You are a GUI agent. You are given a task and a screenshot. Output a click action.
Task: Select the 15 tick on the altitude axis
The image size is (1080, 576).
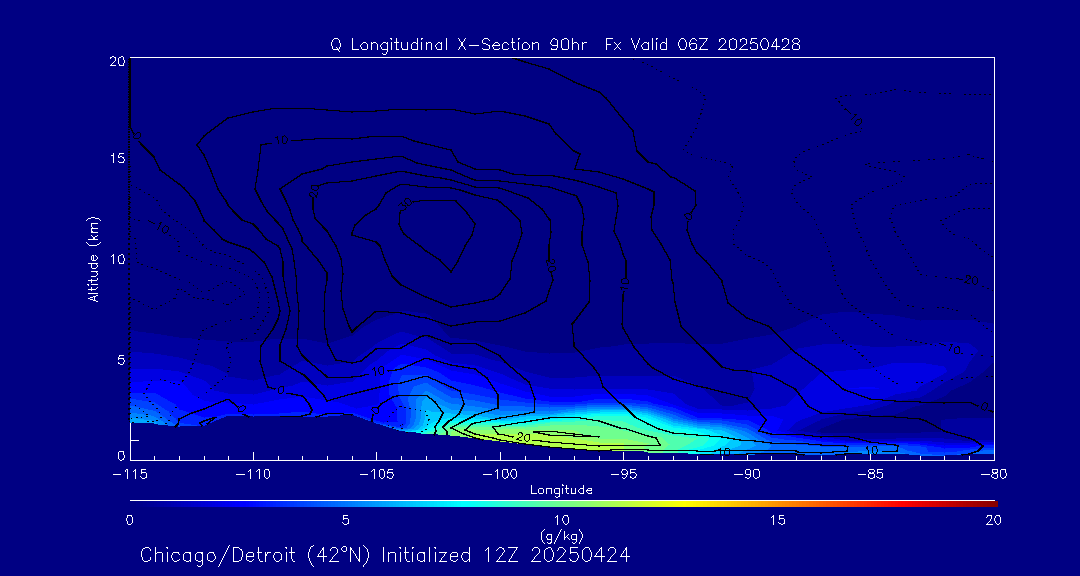tap(116, 158)
